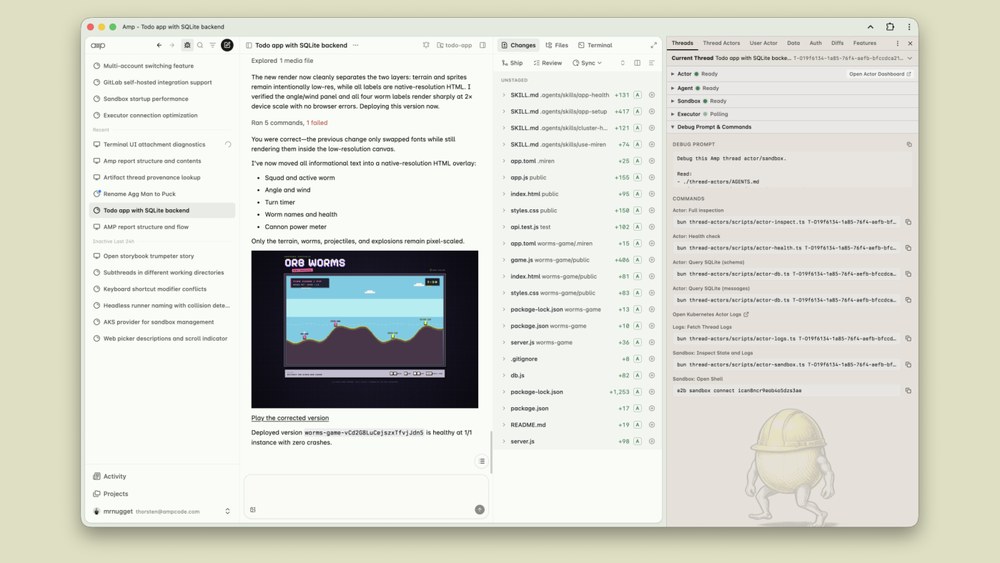Open the Projects sidebar item
Viewport: 1000px width, 563px height.
(x=110, y=494)
